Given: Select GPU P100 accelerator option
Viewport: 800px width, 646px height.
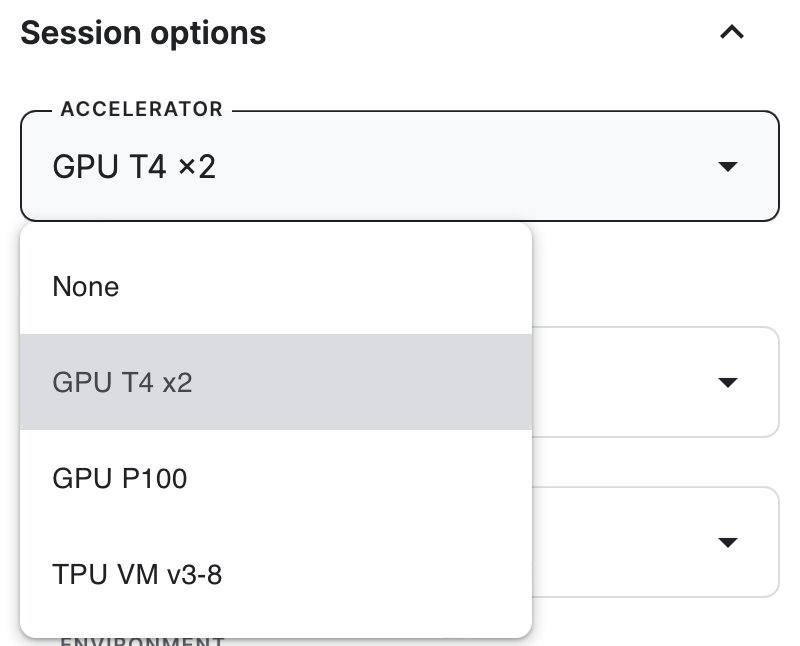Looking at the screenshot, I should coord(120,478).
